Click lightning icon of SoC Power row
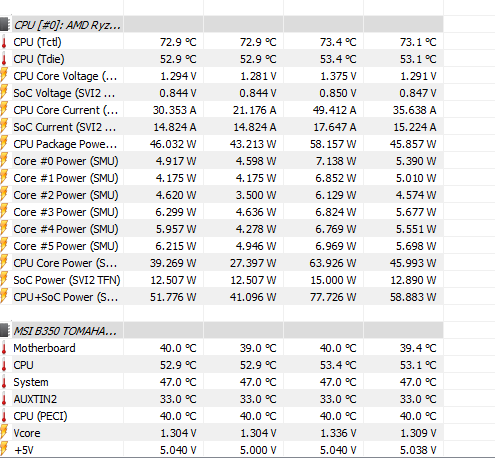This screenshot has width=495, height=458. pyautogui.click(x=4, y=279)
